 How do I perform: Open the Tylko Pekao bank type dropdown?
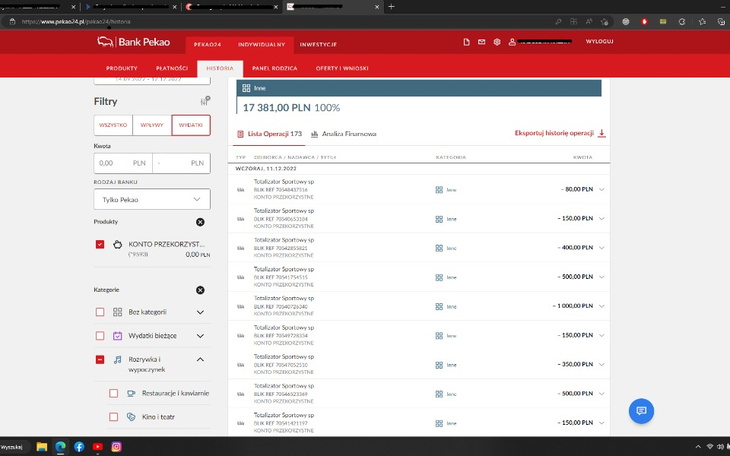[152, 200]
